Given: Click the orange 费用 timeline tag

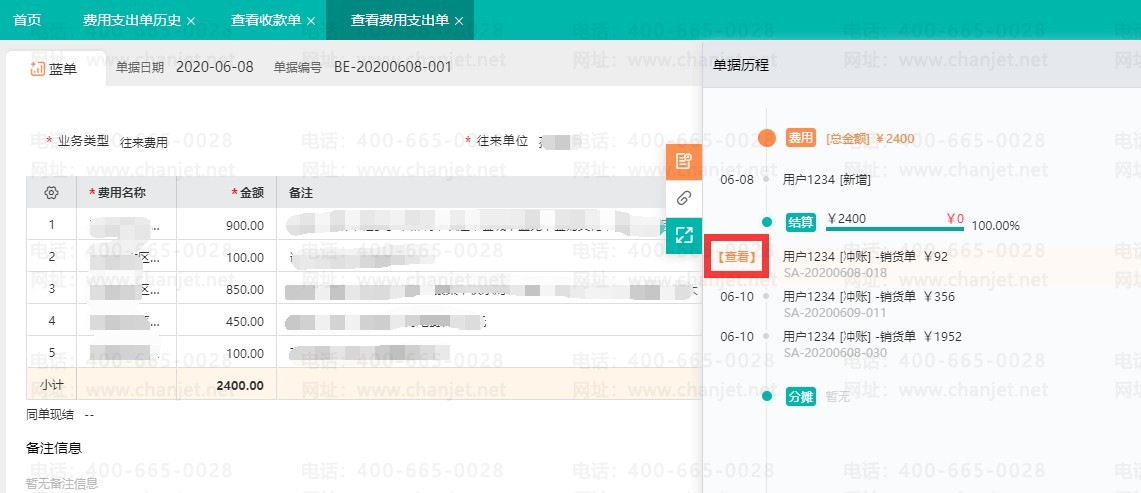Looking at the screenshot, I should 801,138.
